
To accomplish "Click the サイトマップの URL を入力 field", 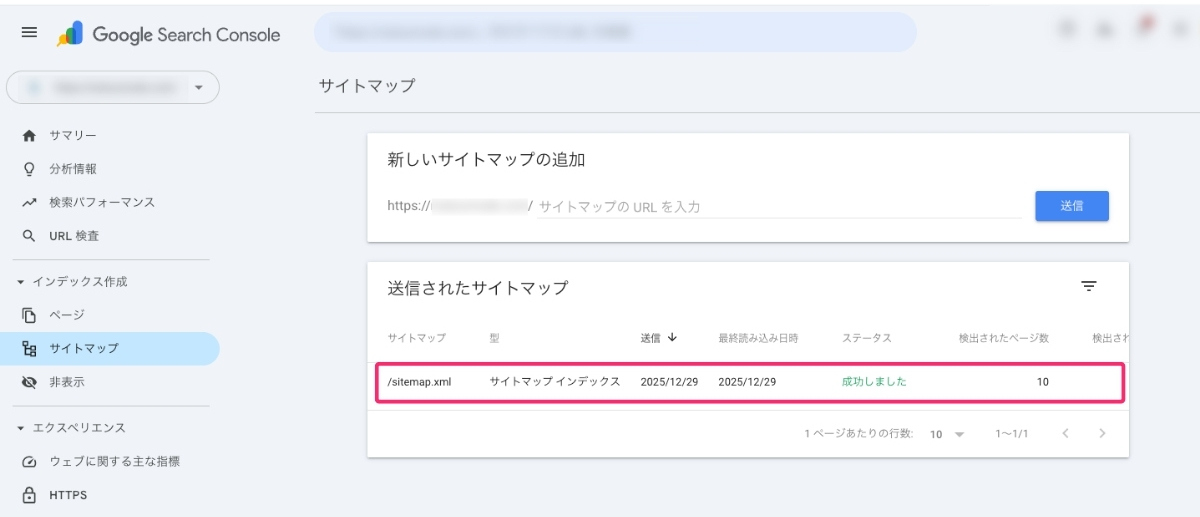I will [x=778, y=207].
